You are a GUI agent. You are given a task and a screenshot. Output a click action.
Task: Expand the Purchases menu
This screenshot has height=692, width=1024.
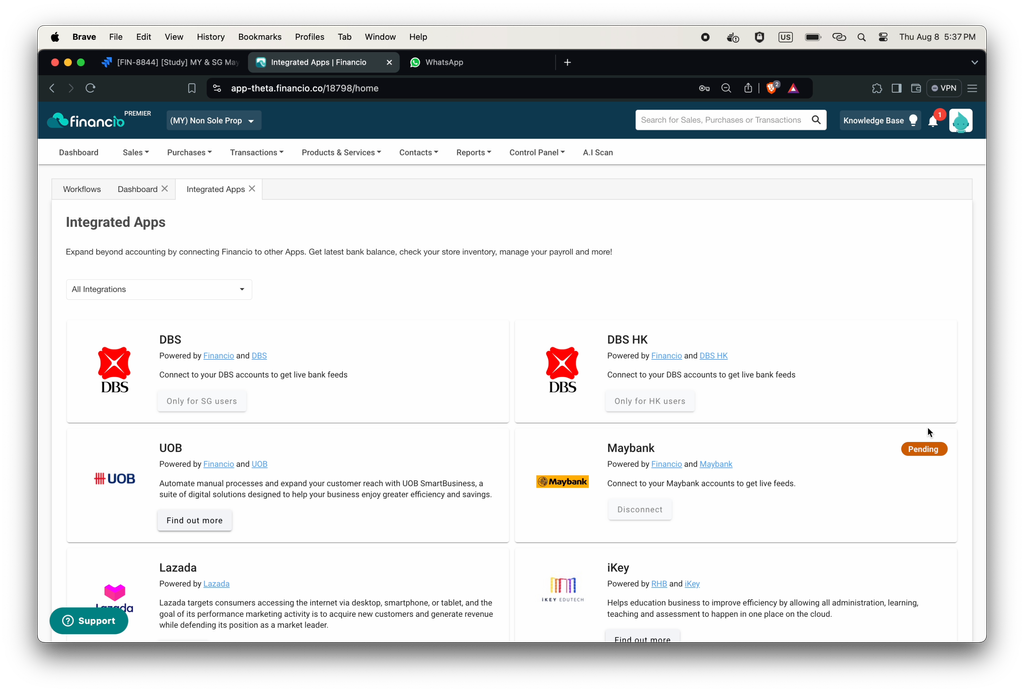pos(189,153)
